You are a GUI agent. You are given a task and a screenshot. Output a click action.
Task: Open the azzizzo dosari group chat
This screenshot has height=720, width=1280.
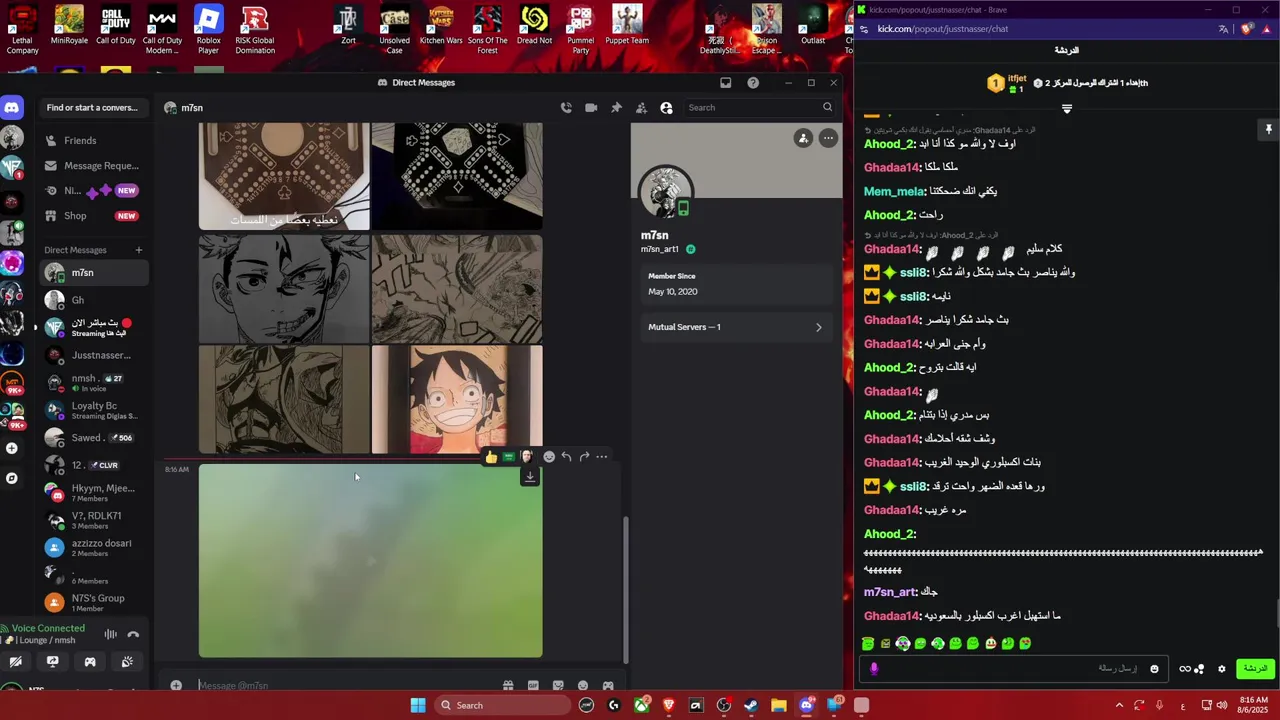pyautogui.click(x=94, y=548)
